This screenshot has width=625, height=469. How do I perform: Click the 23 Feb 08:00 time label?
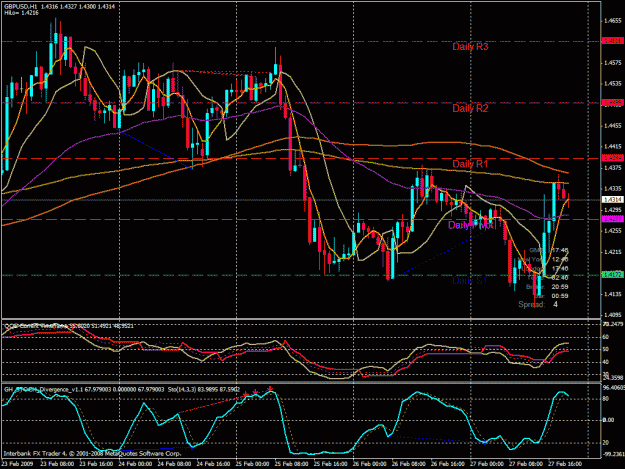[x=57, y=464]
